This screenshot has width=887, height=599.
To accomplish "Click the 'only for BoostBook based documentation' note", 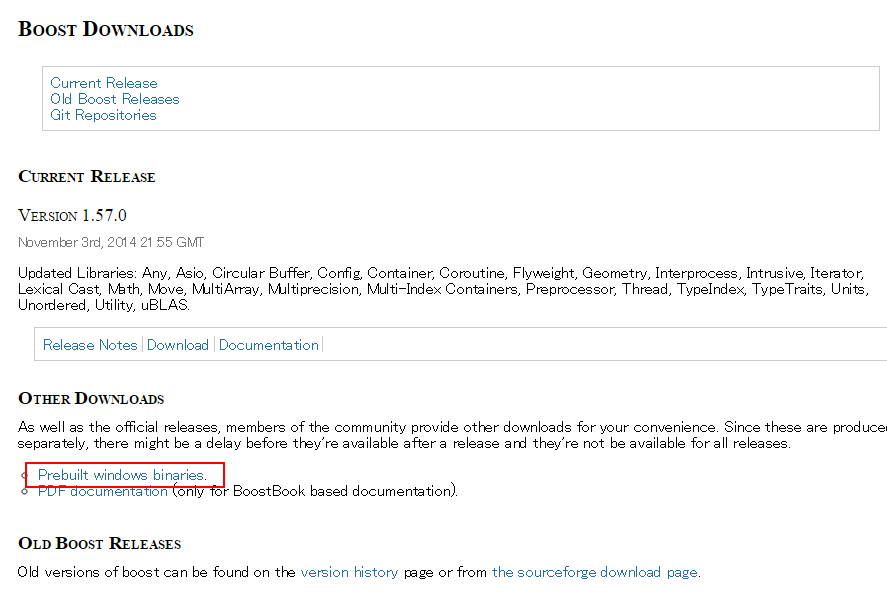I will (x=315, y=491).
